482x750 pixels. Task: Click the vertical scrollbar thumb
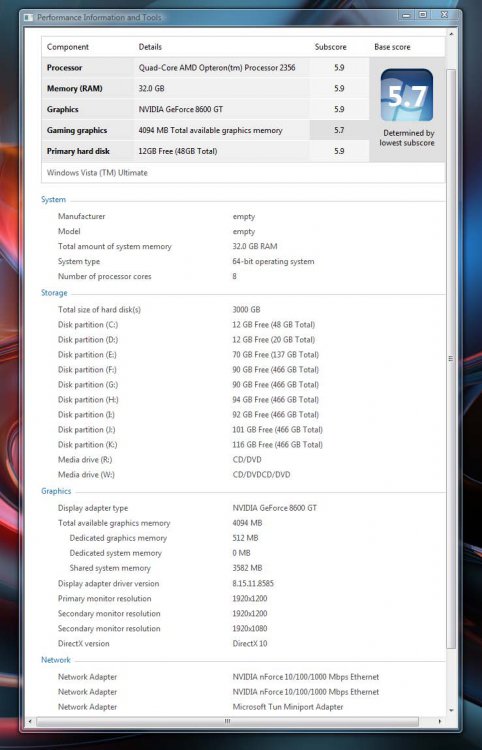pos(450,358)
